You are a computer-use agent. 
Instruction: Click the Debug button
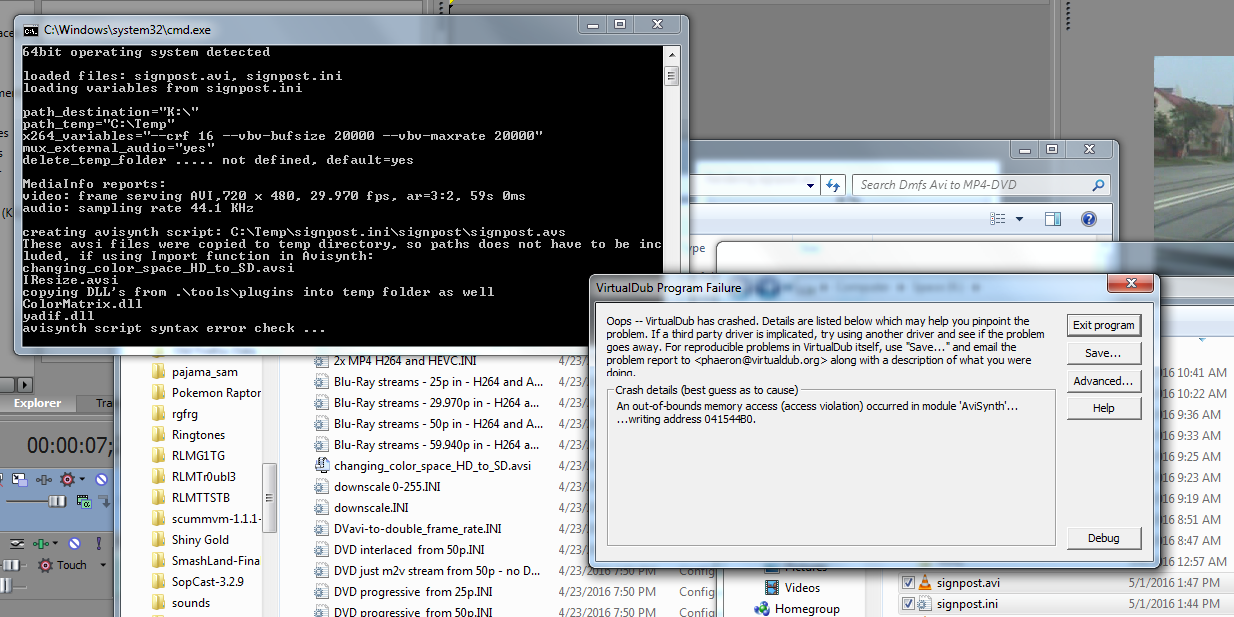(x=1104, y=538)
